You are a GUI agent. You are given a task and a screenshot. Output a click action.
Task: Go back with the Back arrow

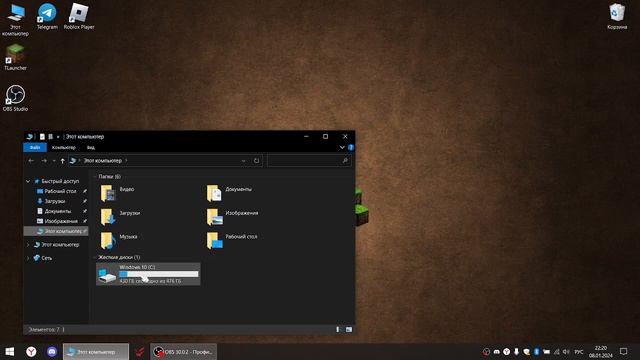[31, 161]
